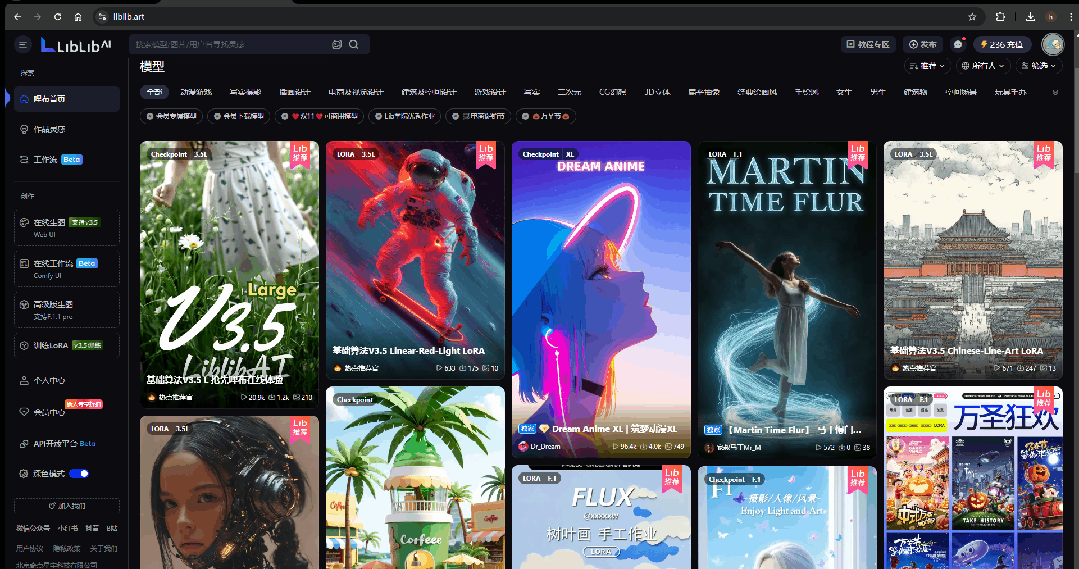
Task: Open the works inspiration sidebar item
Action: (x=67, y=129)
